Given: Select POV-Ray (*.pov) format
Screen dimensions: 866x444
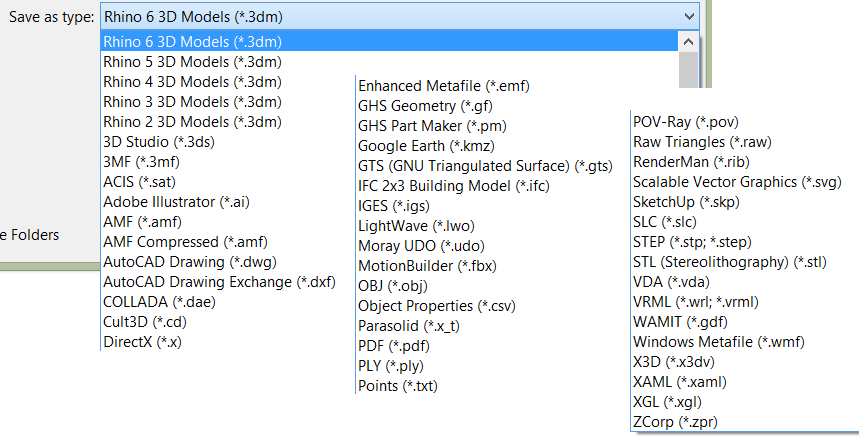Looking at the screenshot, I should point(685,122).
